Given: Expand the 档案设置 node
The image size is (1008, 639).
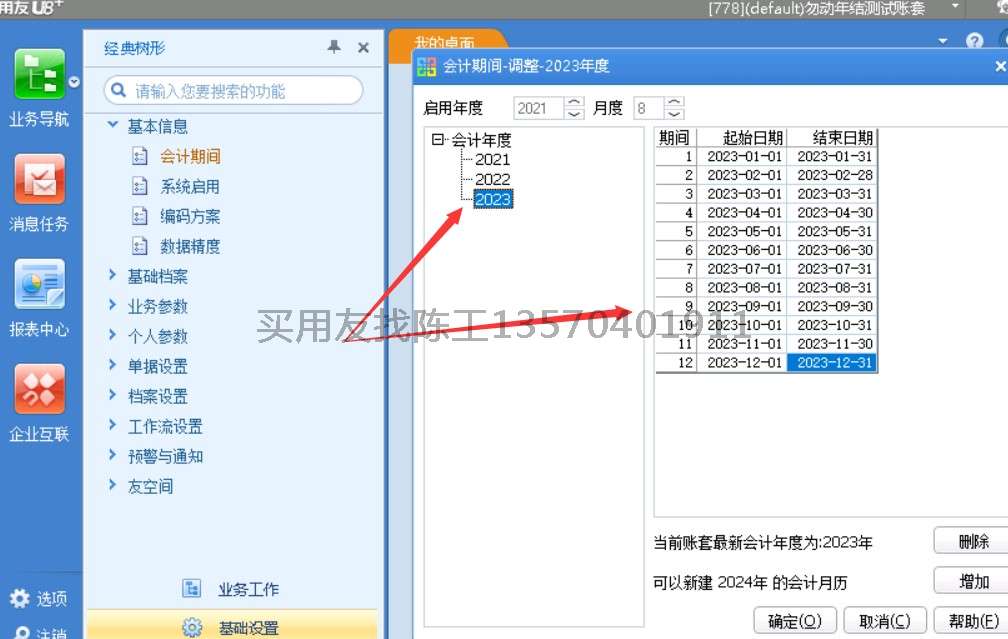Looking at the screenshot, I should point(112,395).
